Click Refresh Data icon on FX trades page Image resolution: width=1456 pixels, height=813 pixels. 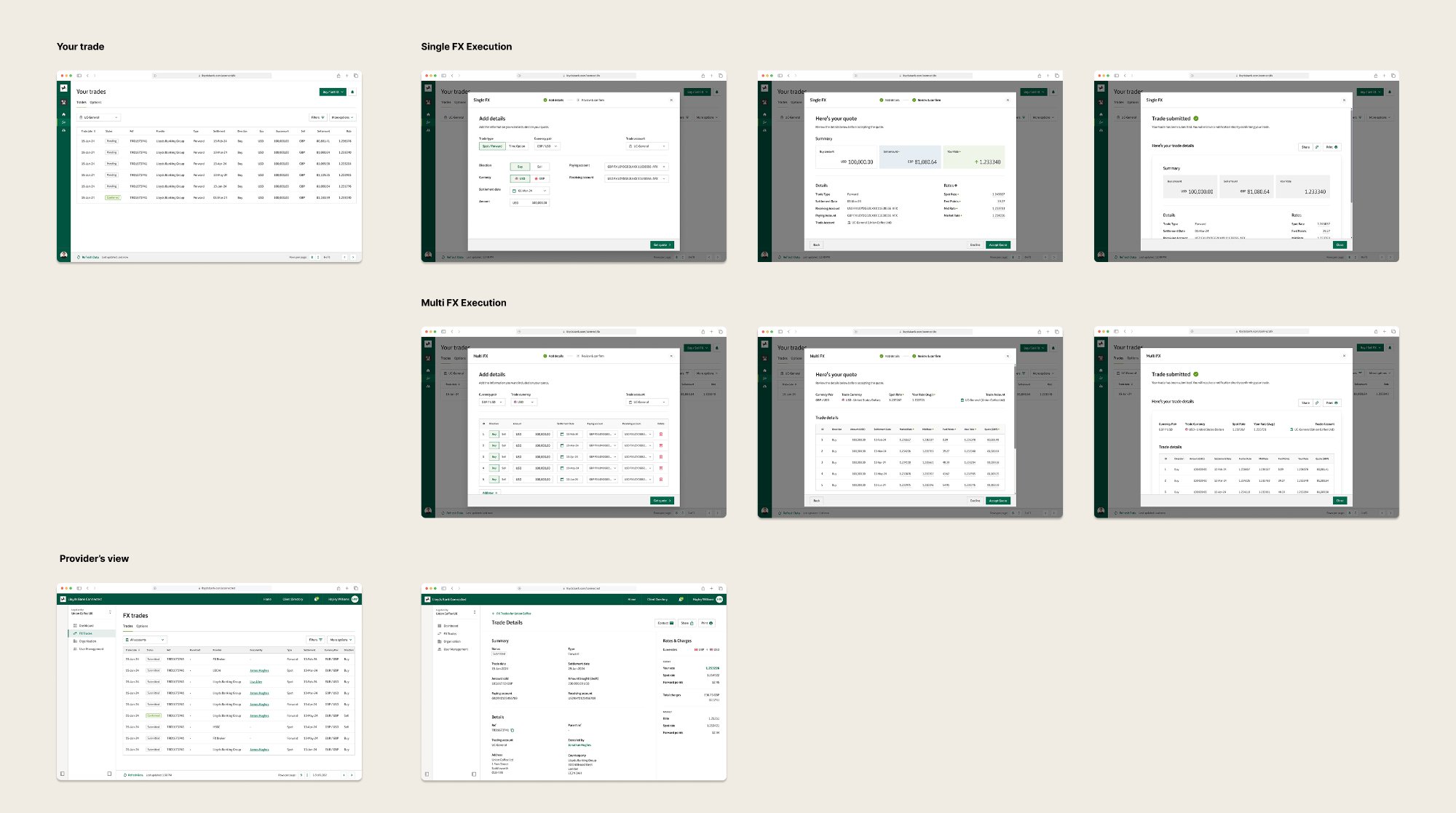point(125,775)
